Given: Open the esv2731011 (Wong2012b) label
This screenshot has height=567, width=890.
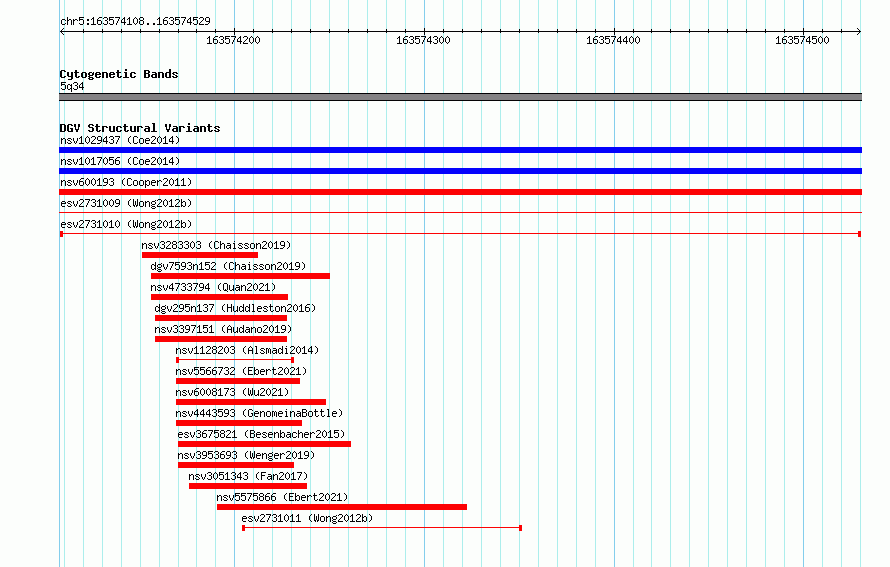Looking at the screenshot, I should point(307,518).
